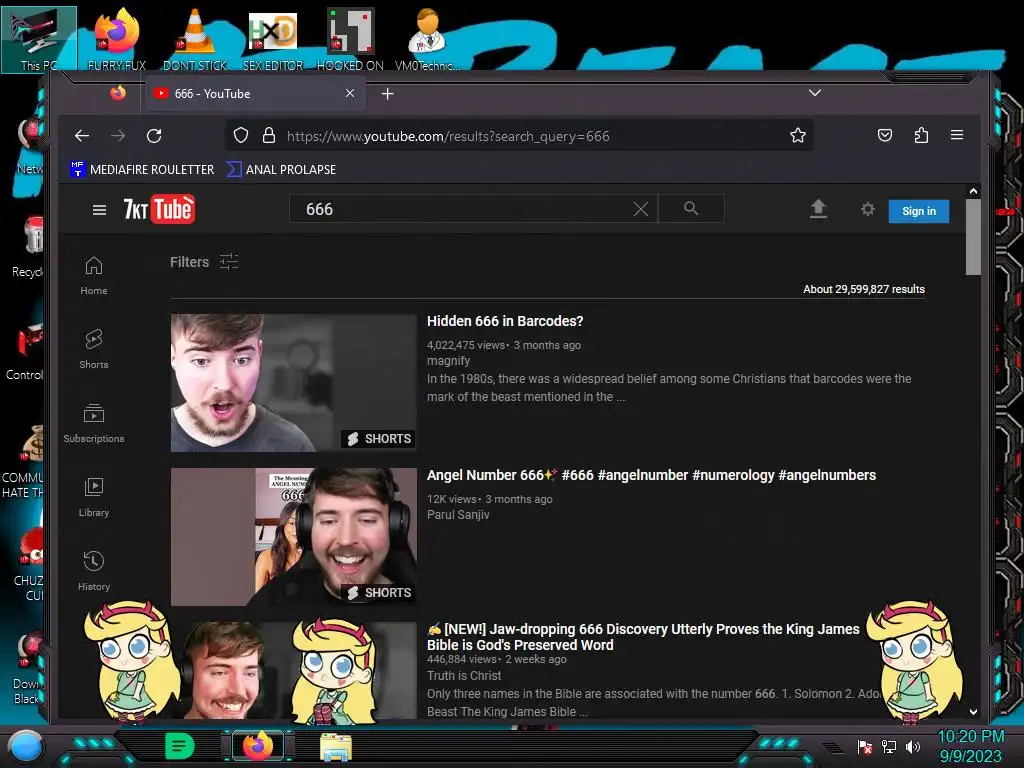Toggle the YouTube guide hamburger menu
The height and width of the screenshot is (768, 1024).
[99, 210]
